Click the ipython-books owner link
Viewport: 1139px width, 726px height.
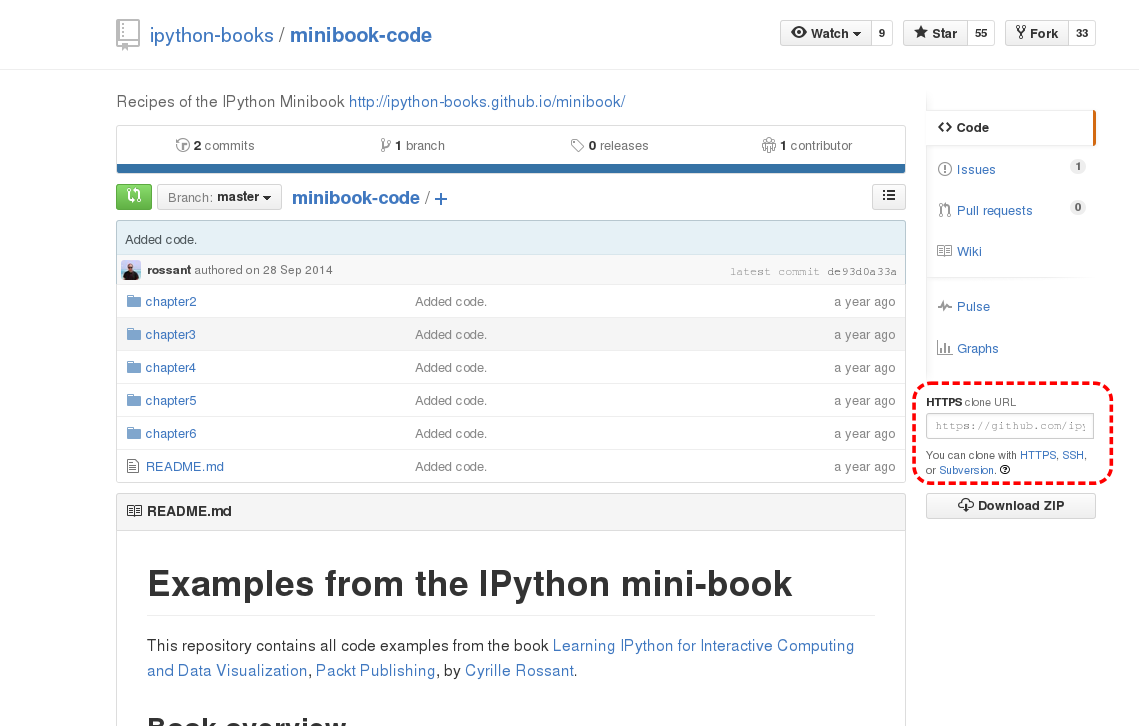[x=211, y=35]
